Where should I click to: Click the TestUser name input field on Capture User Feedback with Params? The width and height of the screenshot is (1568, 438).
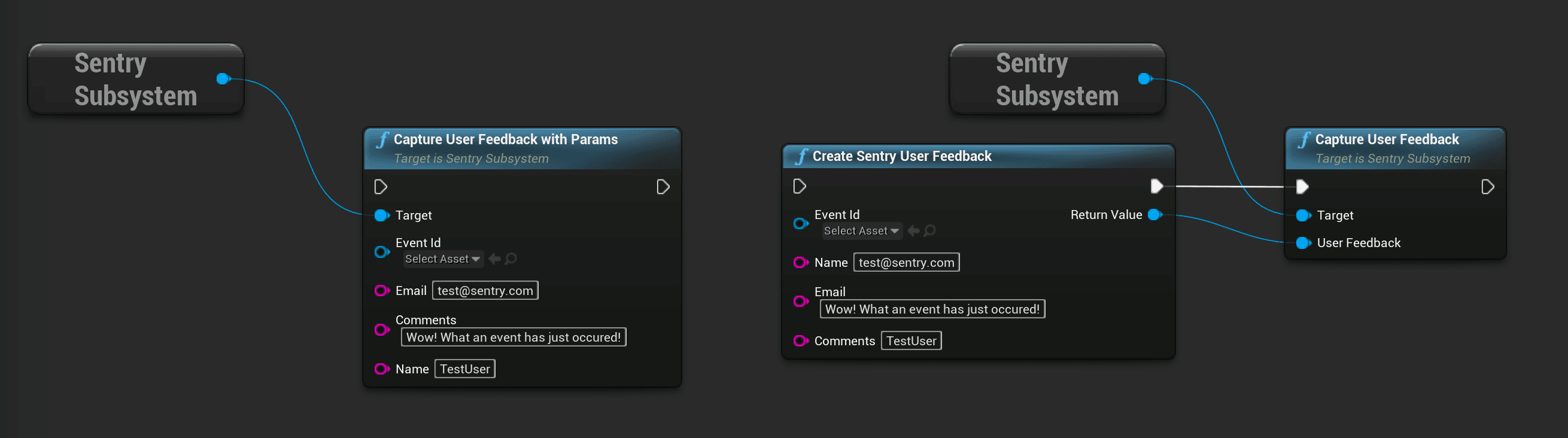[464, 369]
